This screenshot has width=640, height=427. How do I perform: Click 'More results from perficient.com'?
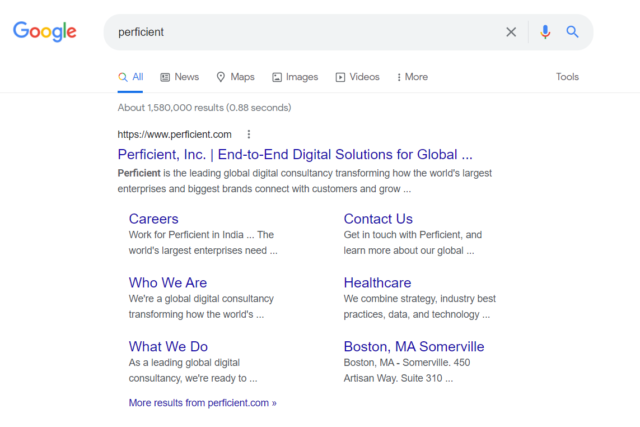click(202, 403)
